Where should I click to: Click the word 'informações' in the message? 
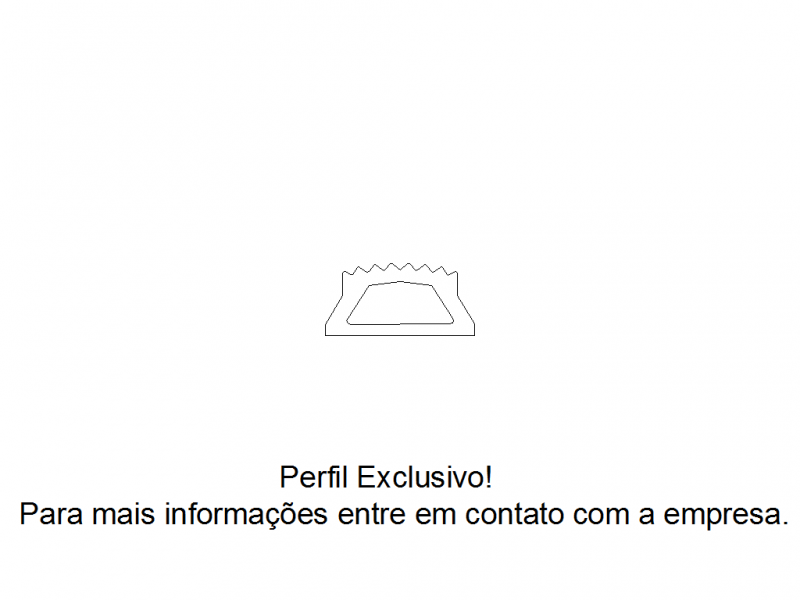pyautogui.click(x=246, y=514)
